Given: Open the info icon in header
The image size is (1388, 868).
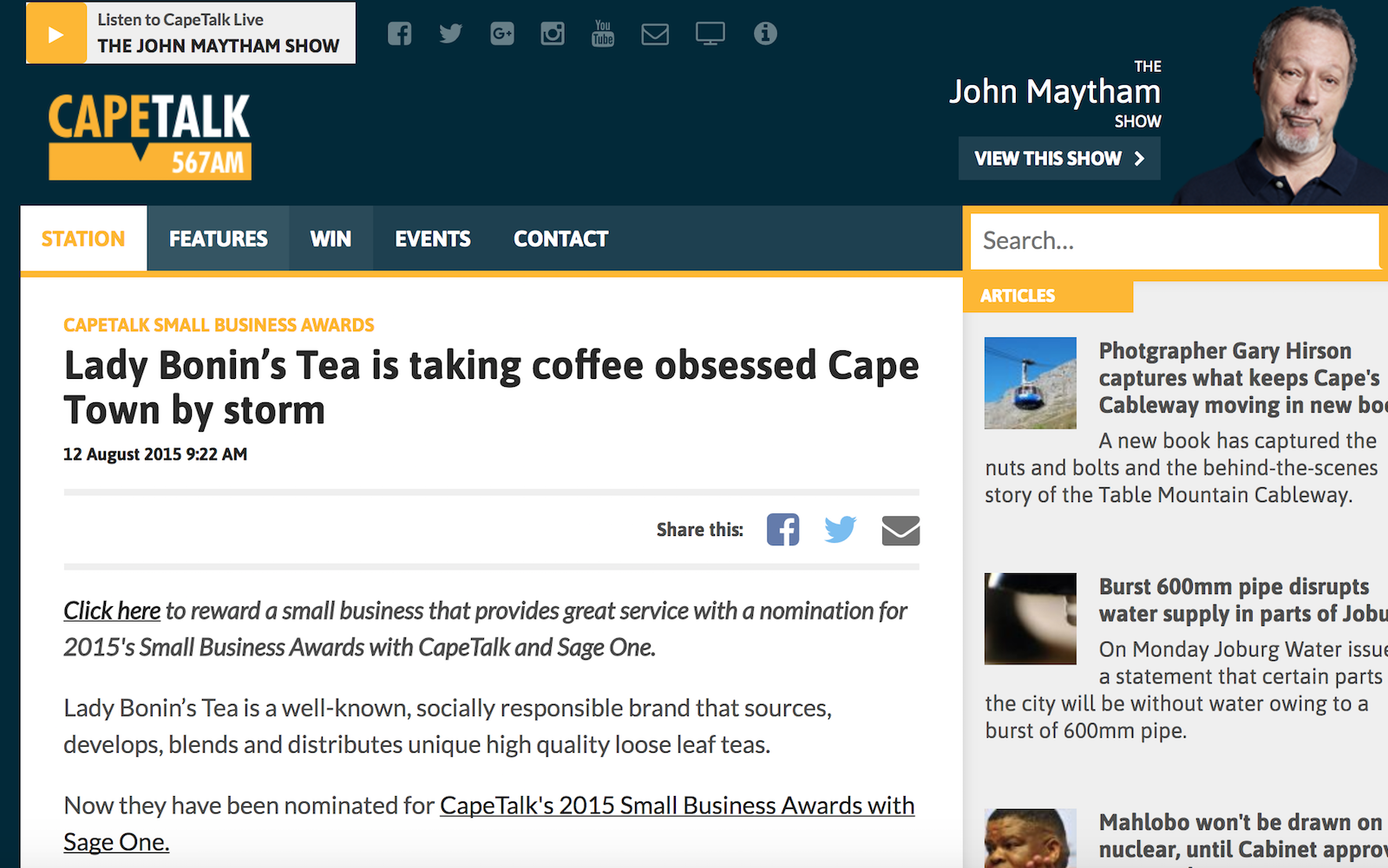Looking at the screenshot, I should coord(765,34).
